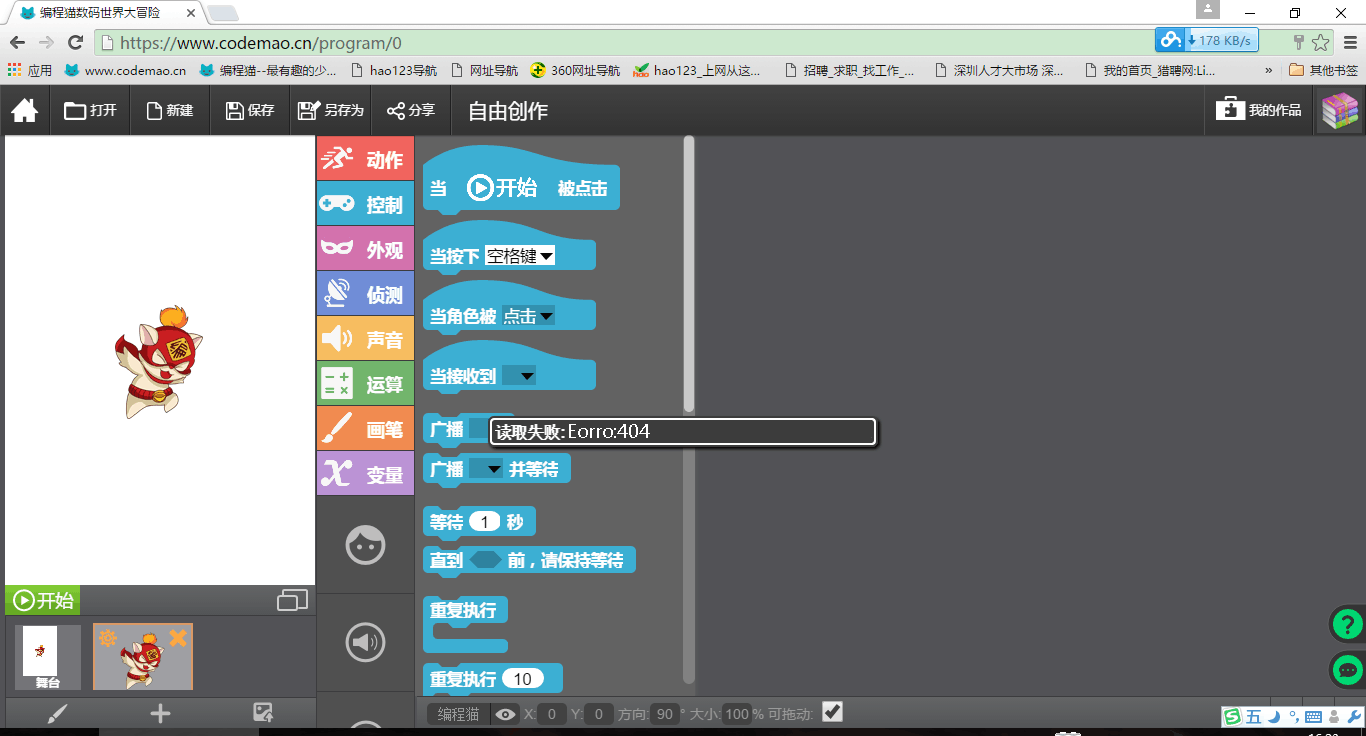Open the 点击 dropdown in 当角色被 block

[528, 316]
